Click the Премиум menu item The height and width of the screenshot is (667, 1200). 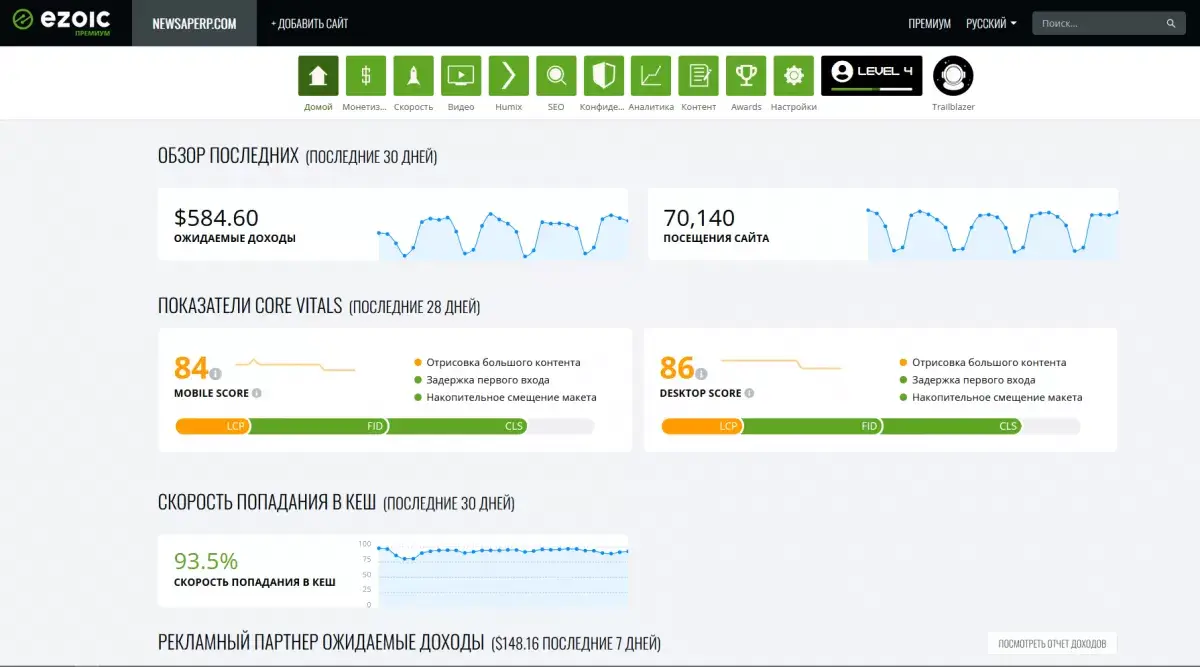pyautogui.click(x=929, y=23)
